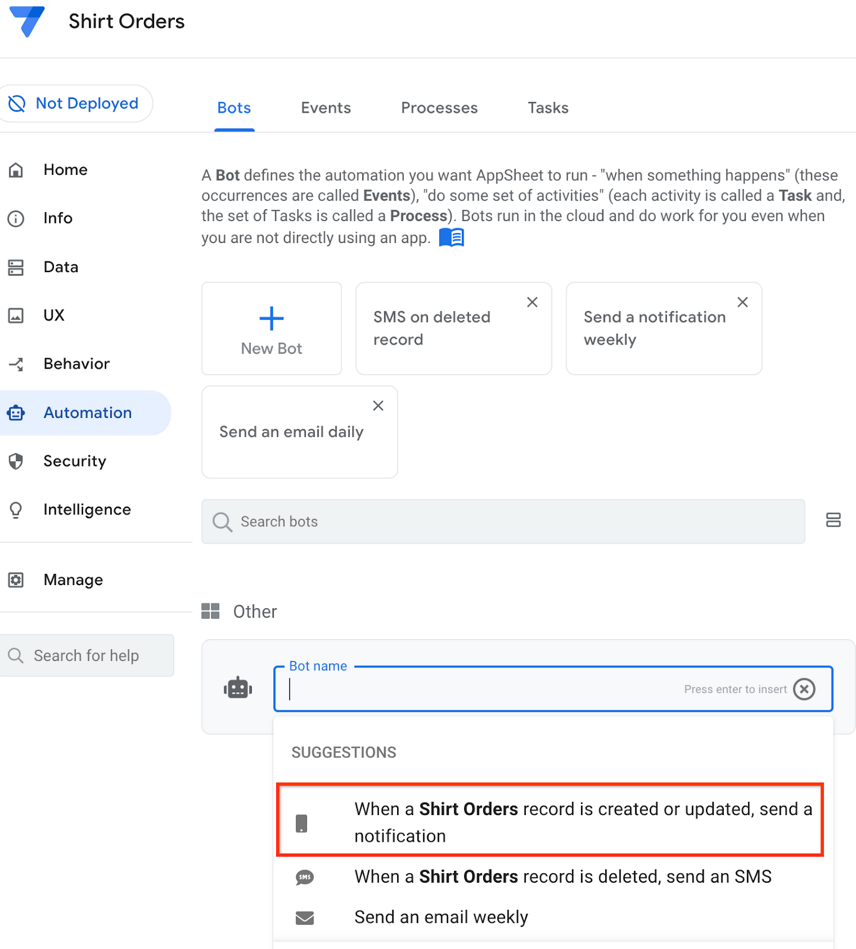
Task: Open the Home section
Action: (65, 170)
